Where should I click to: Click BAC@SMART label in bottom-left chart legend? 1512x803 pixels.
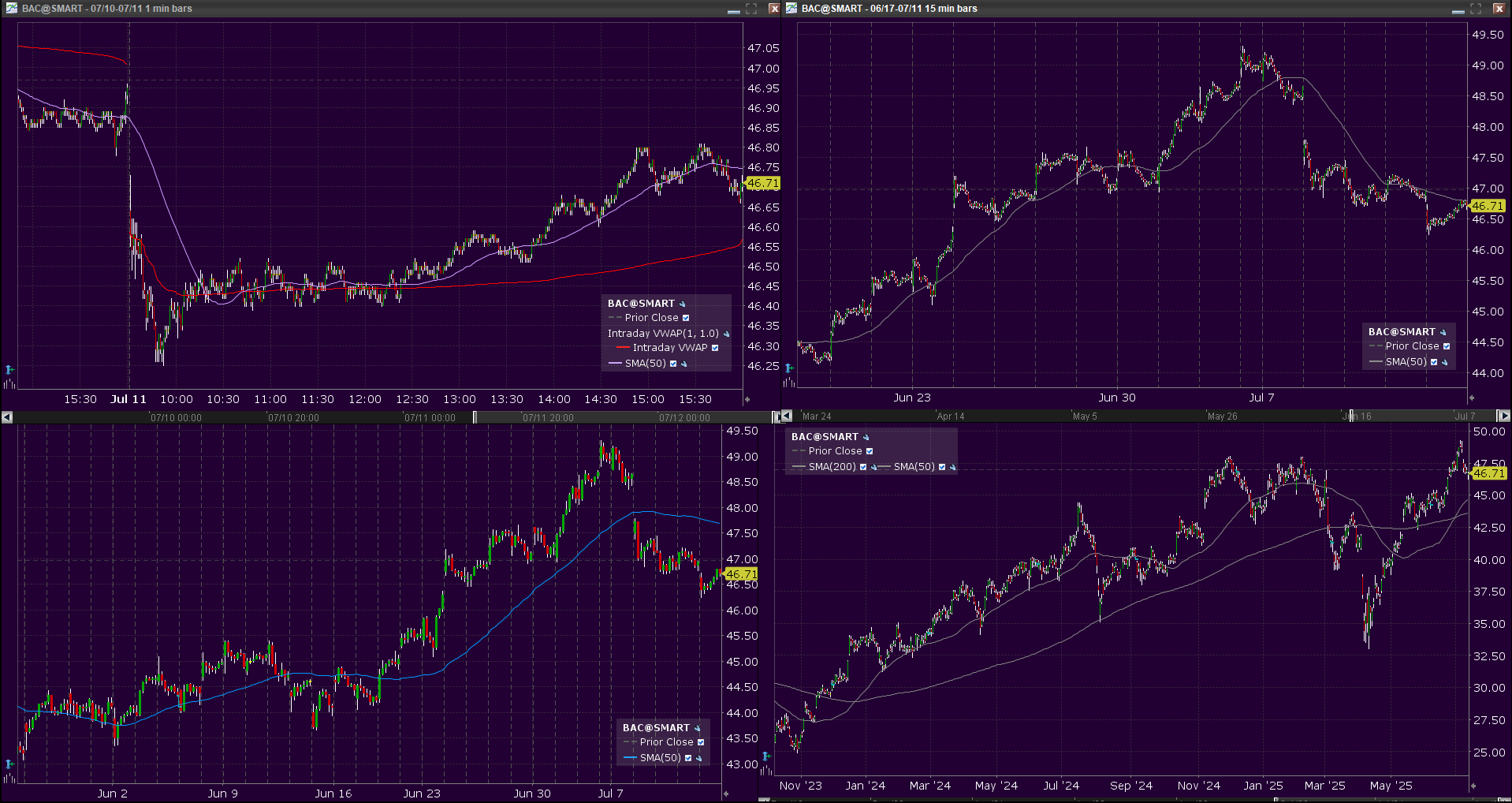tap(656, 728)
